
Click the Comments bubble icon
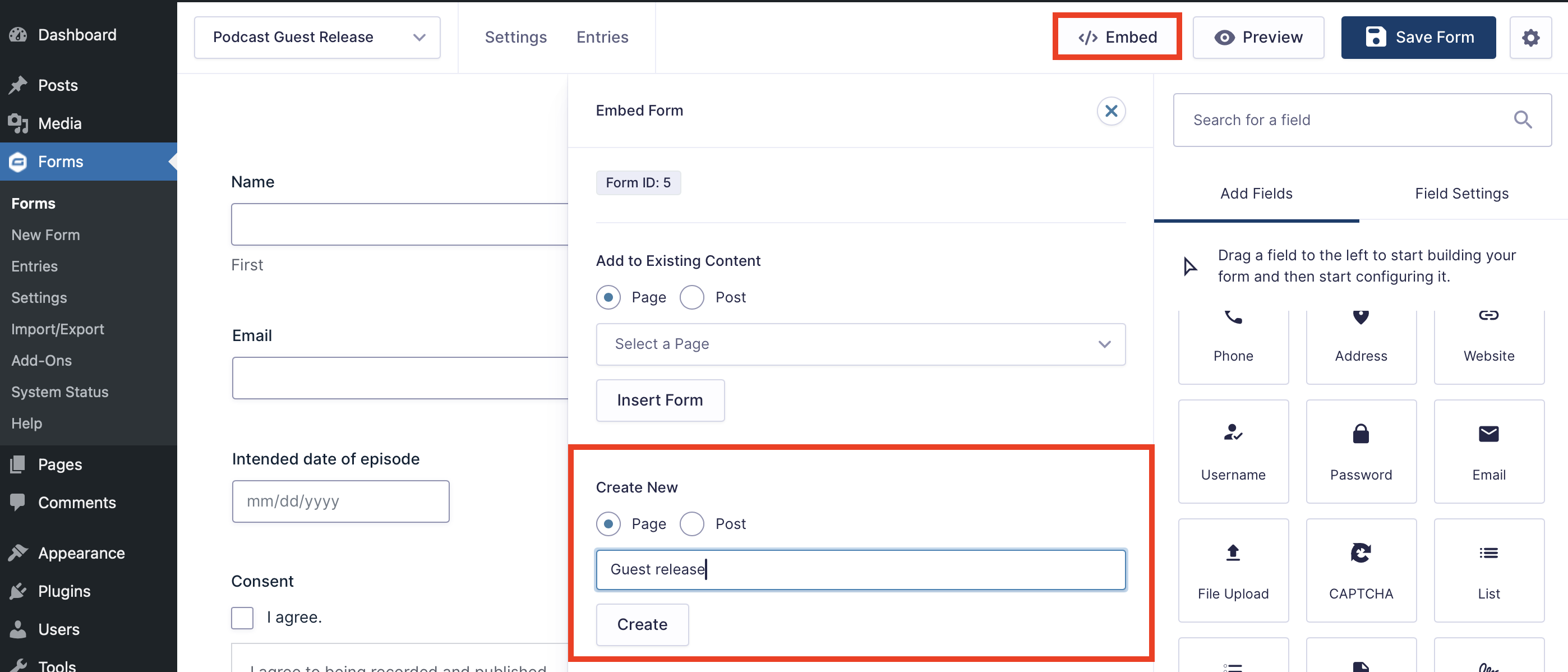tap(19, 502)
